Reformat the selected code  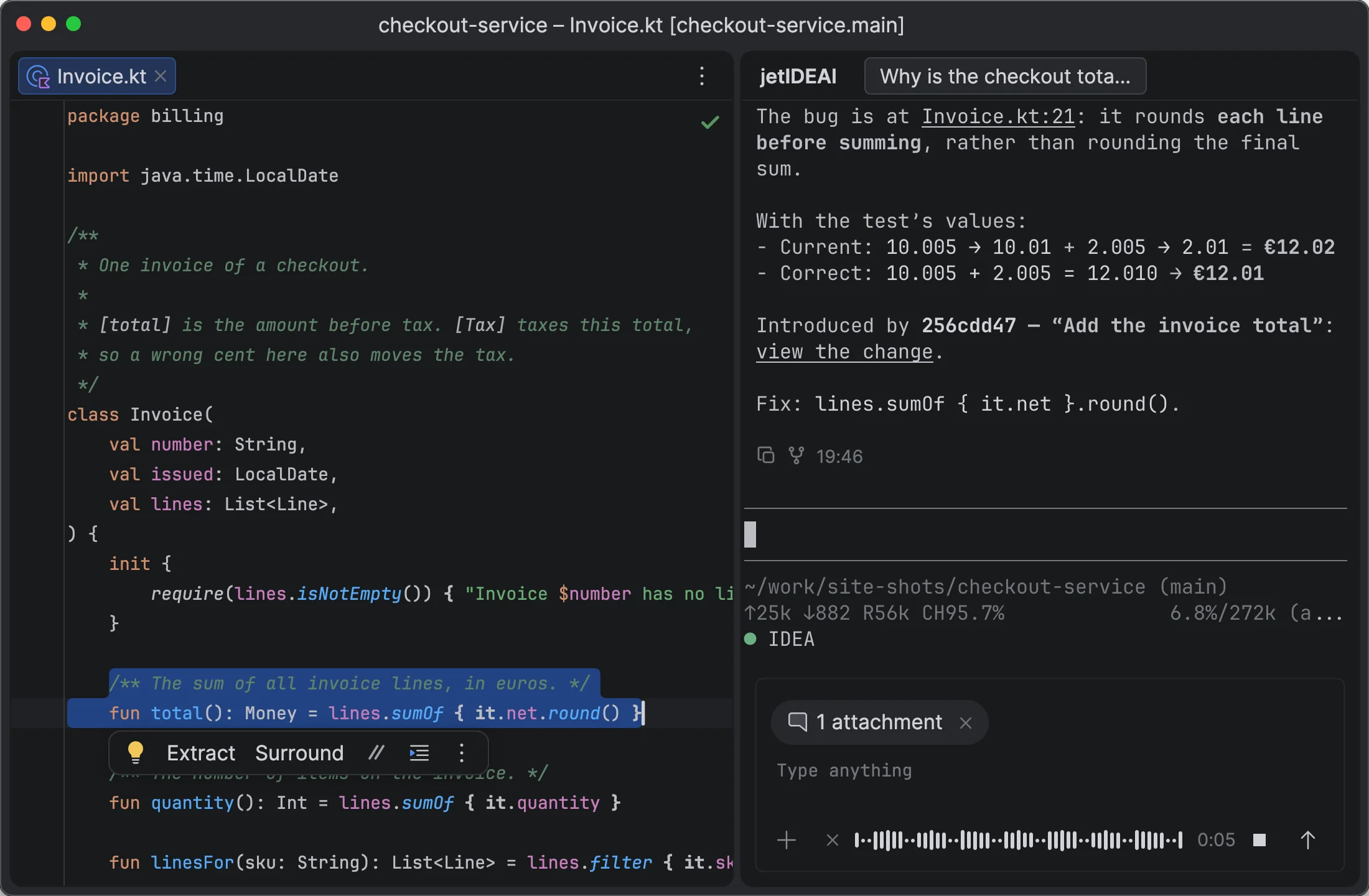419,753
